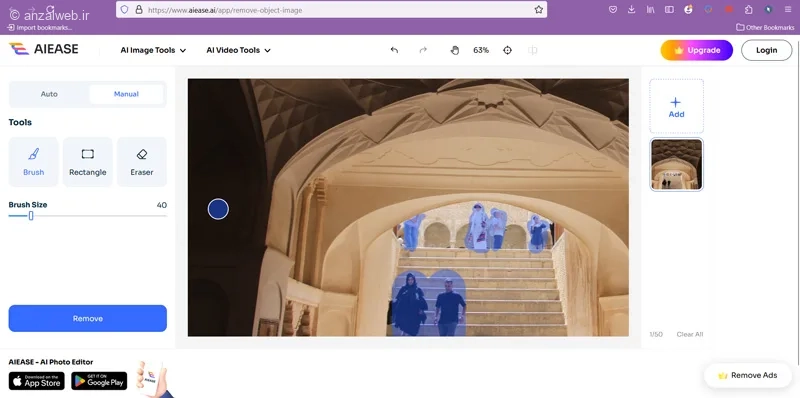
Task: Click the AIEASE logo
Action: [44, 49]
